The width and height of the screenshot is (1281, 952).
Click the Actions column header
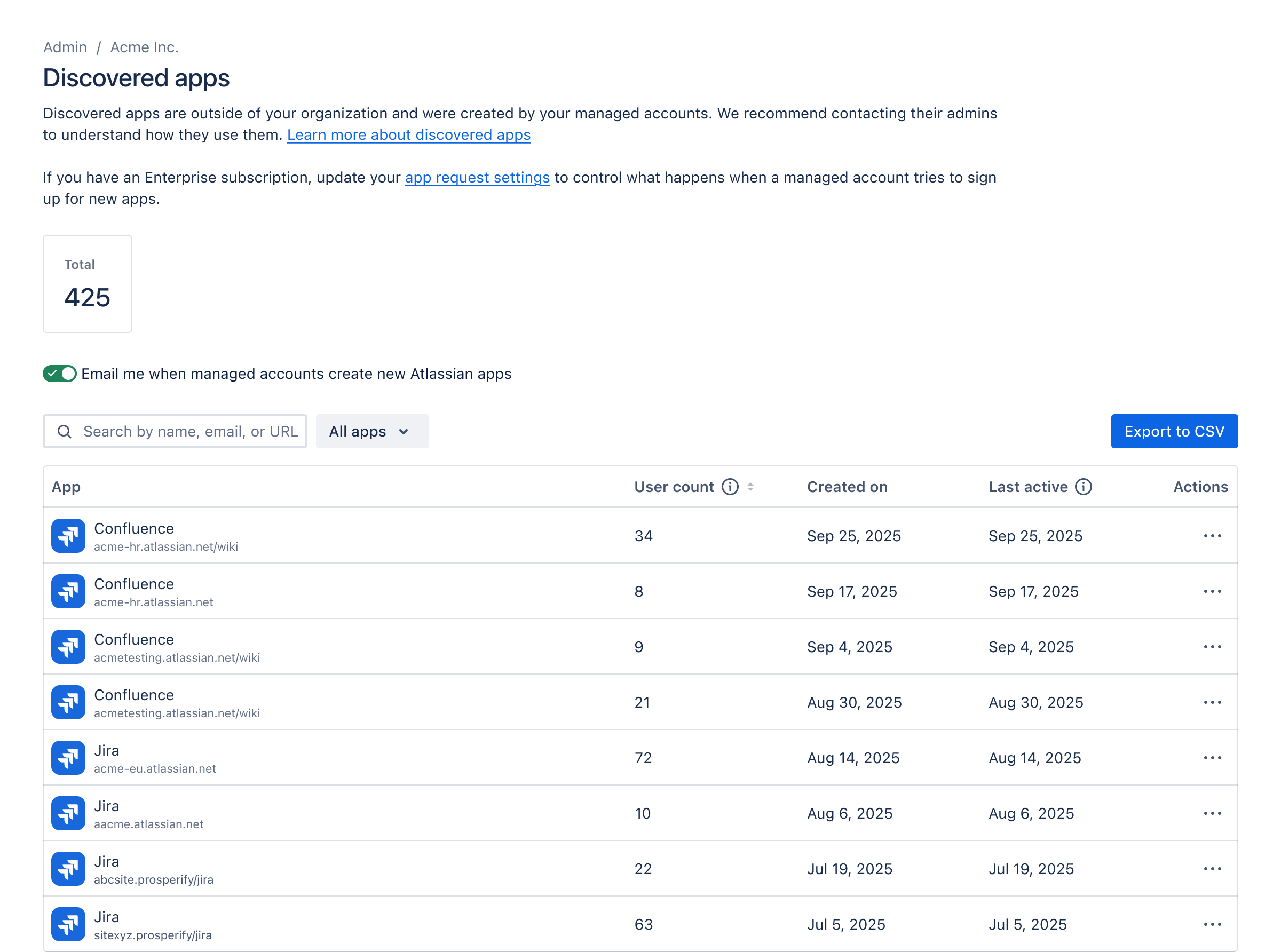[x=1200, y=487]
